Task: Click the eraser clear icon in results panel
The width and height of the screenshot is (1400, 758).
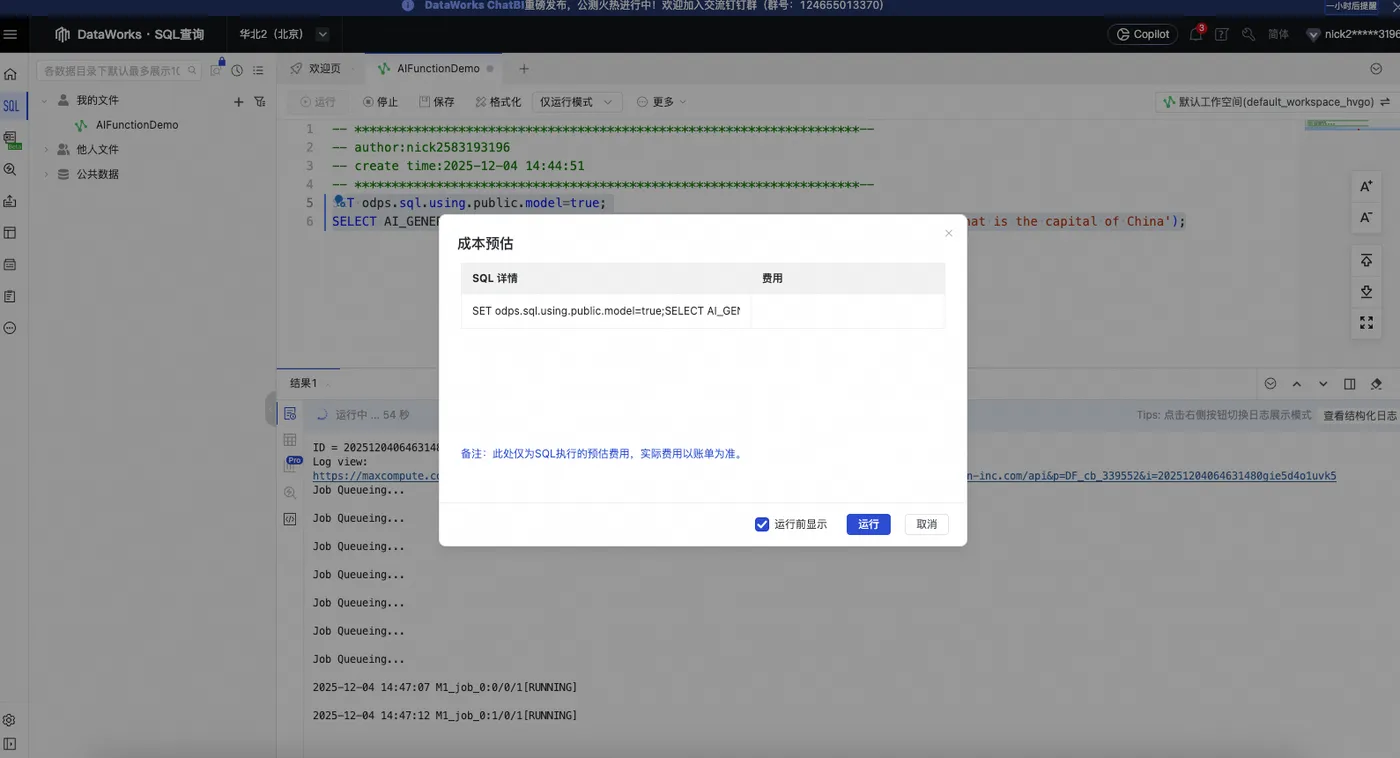Action: (x=1376, y=384)
